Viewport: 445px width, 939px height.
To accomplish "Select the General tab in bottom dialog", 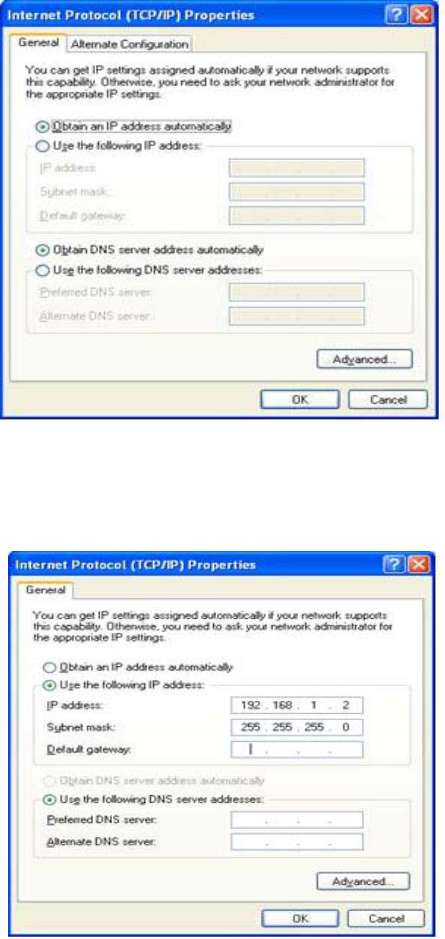I will click(46, 590).
